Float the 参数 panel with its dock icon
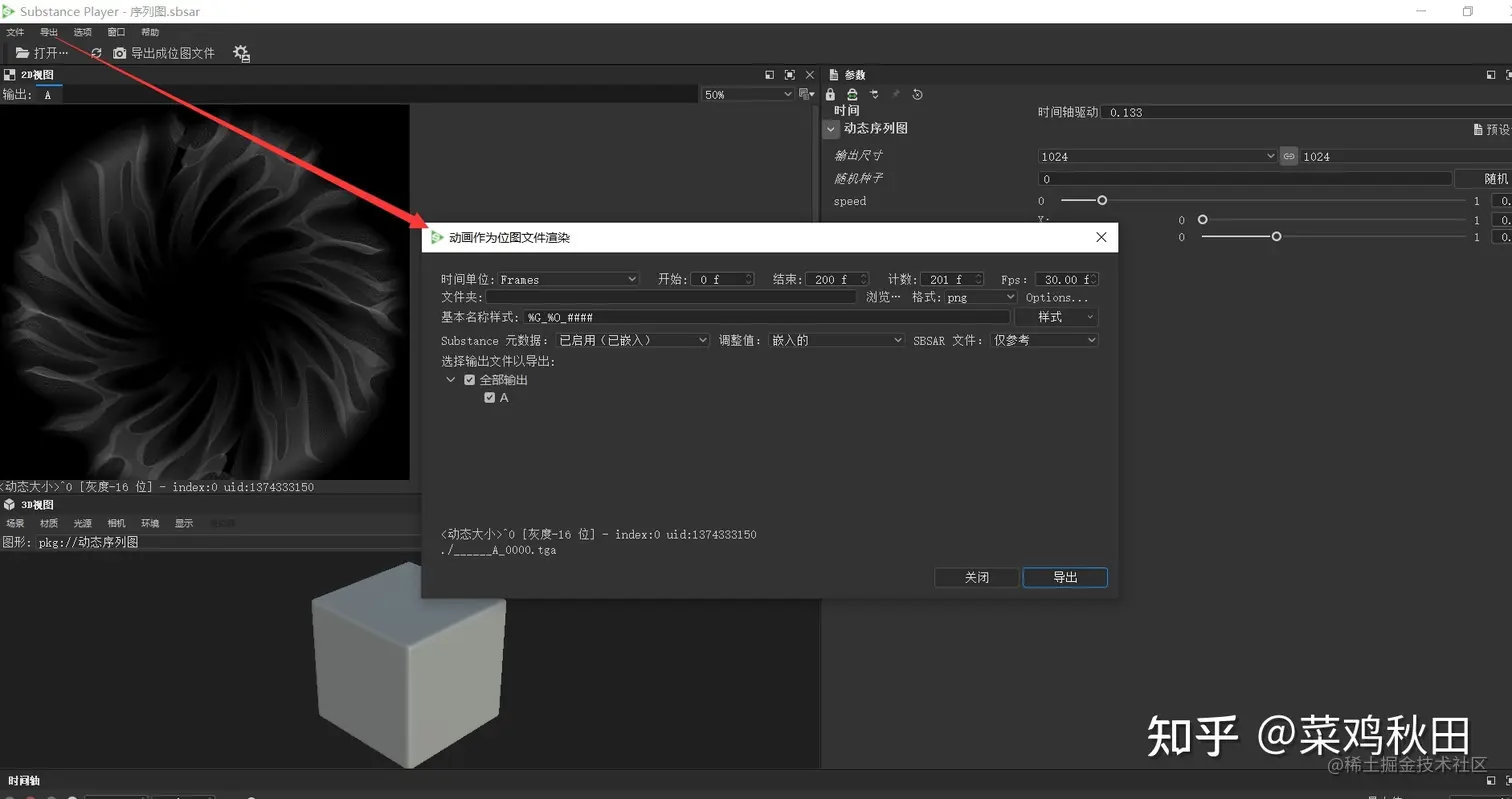The height and width of the screenshot is (799, 1512). pos(1491,75)
